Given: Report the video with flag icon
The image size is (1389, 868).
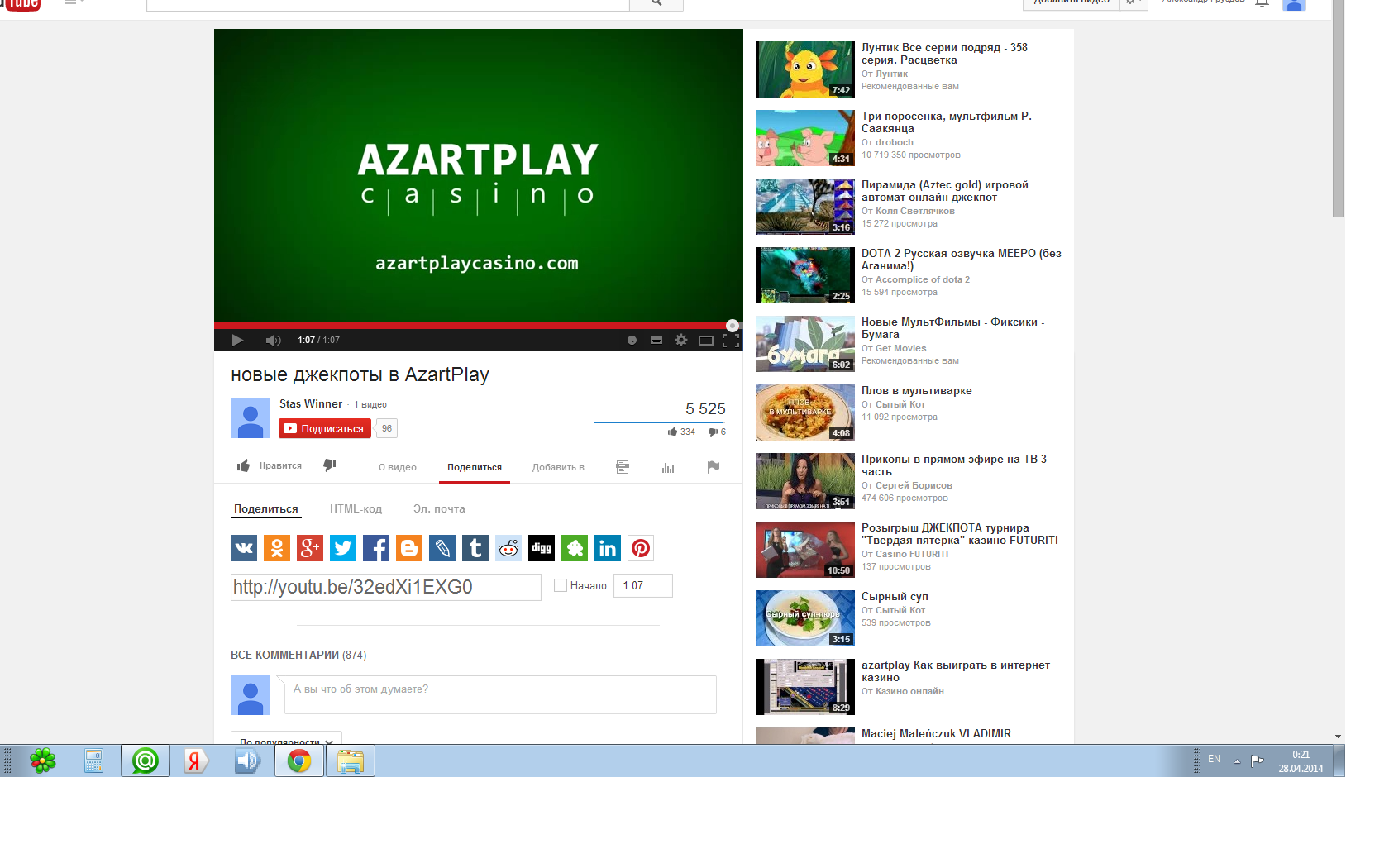Looking at the screenshot, I should pyautogui.click(x=714, y=467).
